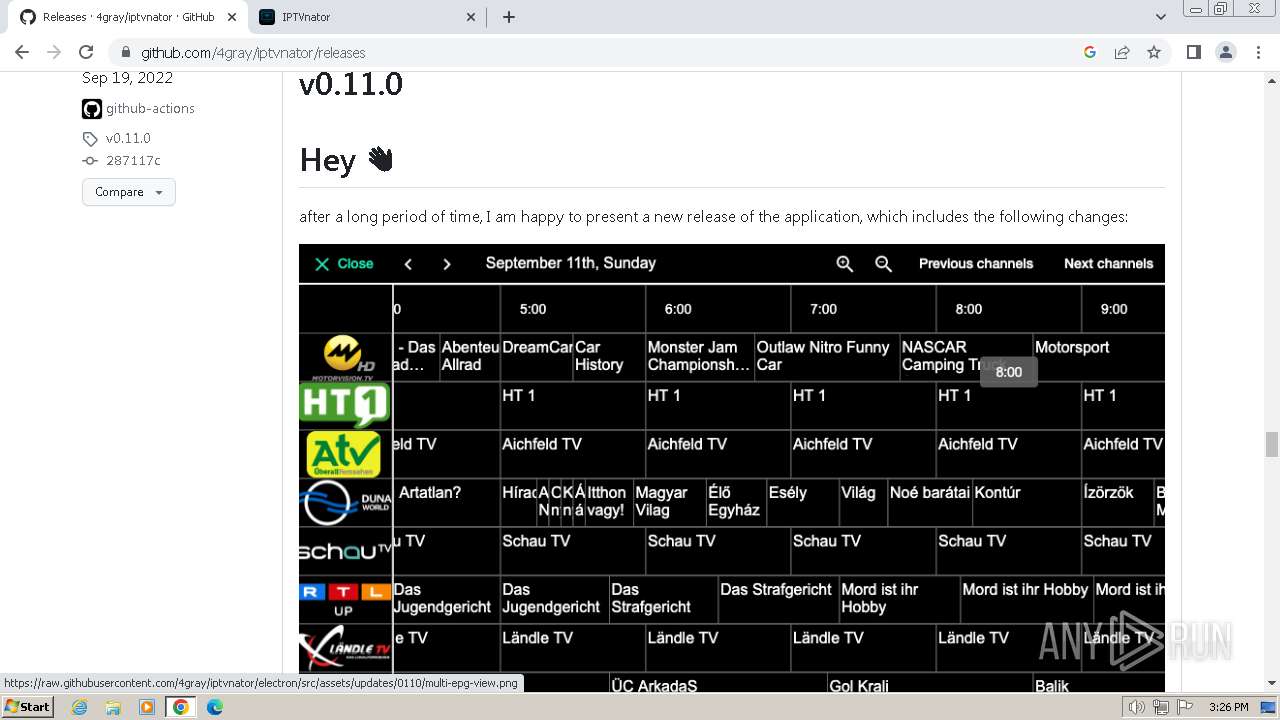Bookmark this page with the star icon
This screenshot has width=1280, height=720.
coord(1154,52)
